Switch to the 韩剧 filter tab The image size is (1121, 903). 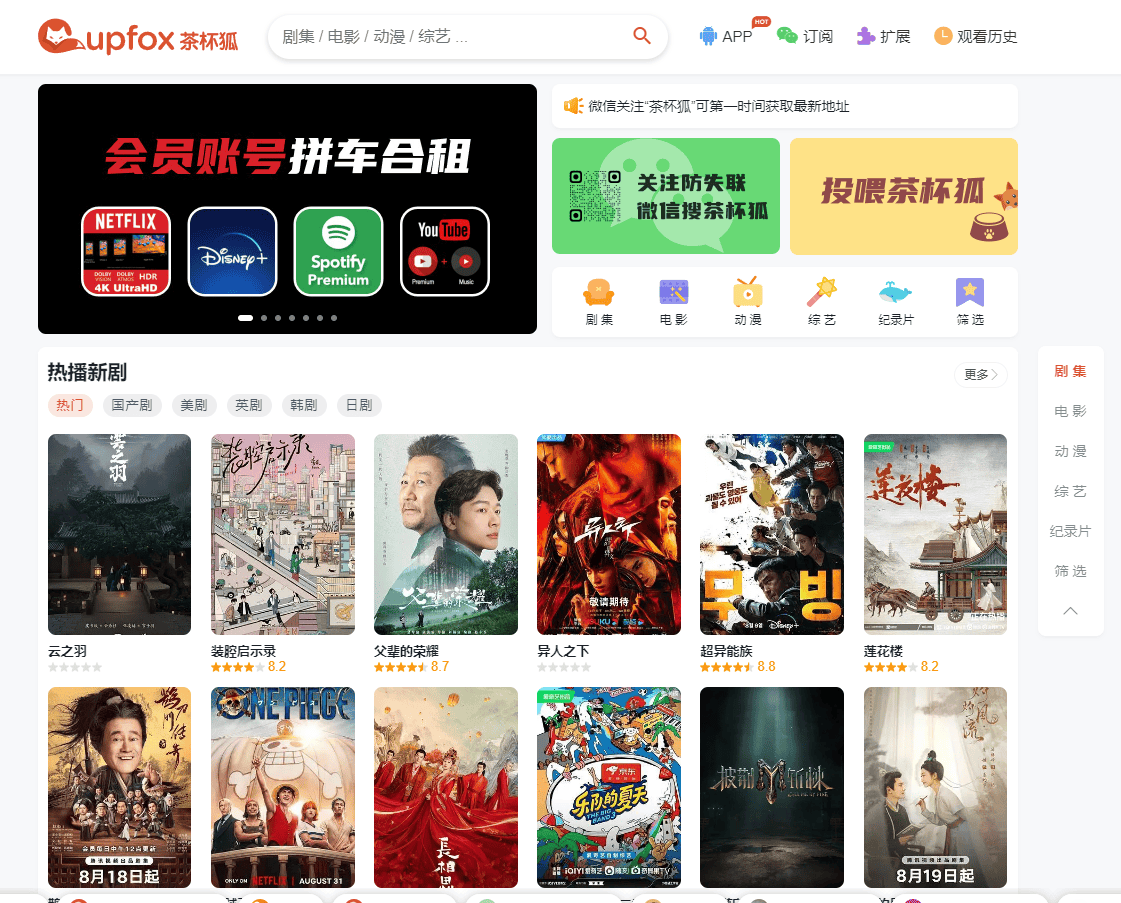point(303,405)
